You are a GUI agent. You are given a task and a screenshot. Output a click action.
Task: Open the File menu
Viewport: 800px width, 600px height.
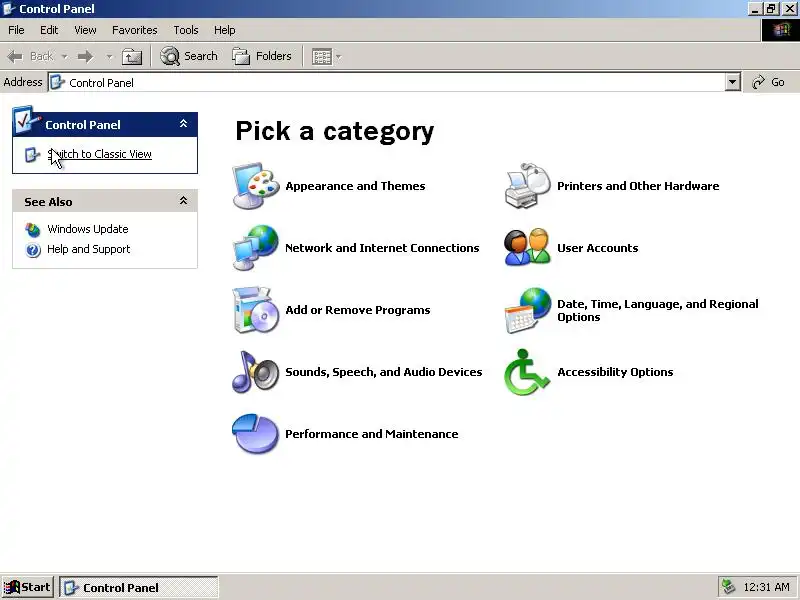tap(16, 30)
